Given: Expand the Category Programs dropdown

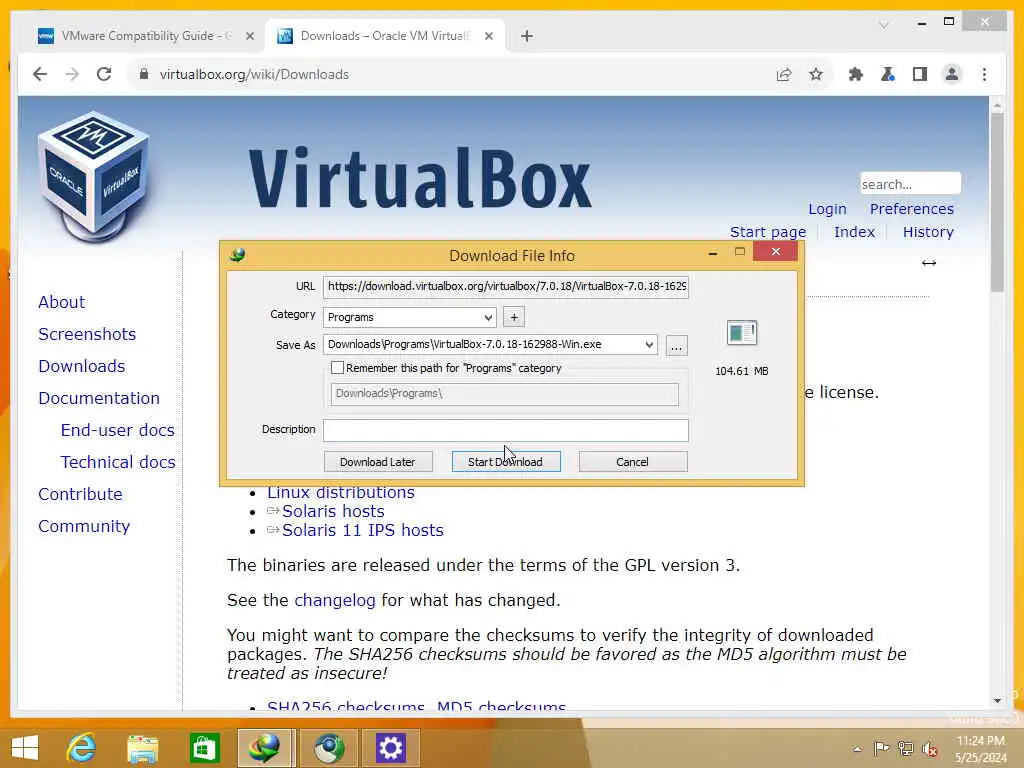Looking at the screenshot, I should pyautogui.click(x=488, y=317).
